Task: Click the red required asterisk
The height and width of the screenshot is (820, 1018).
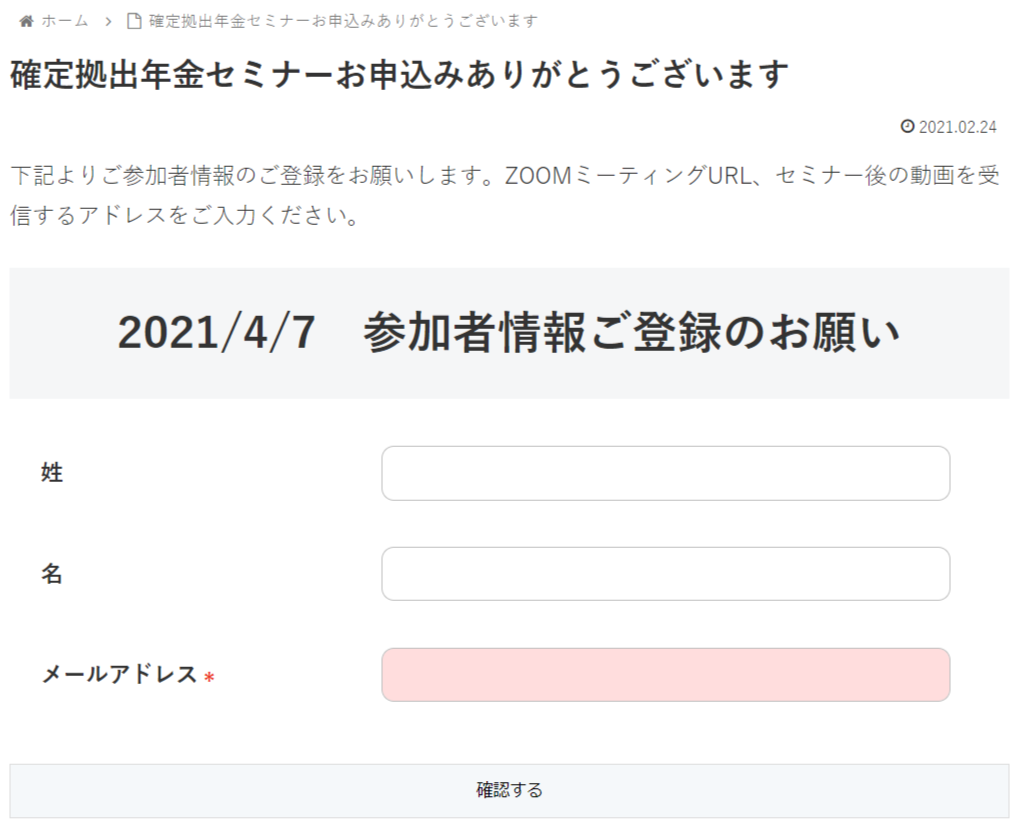Action: tap(209, 677)
